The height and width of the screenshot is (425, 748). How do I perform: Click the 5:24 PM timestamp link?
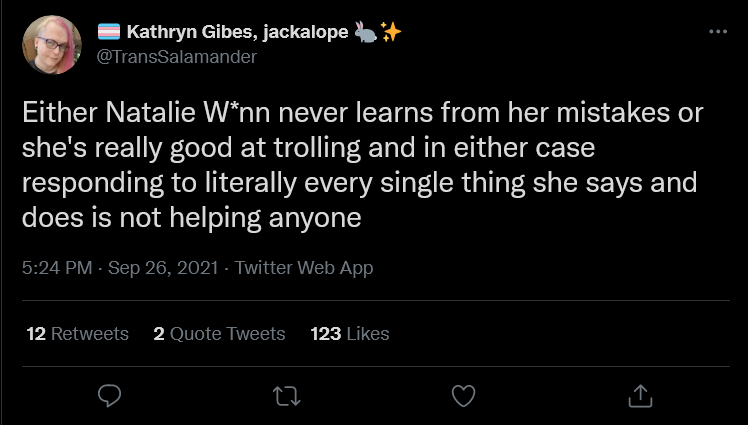pos(57,268)
